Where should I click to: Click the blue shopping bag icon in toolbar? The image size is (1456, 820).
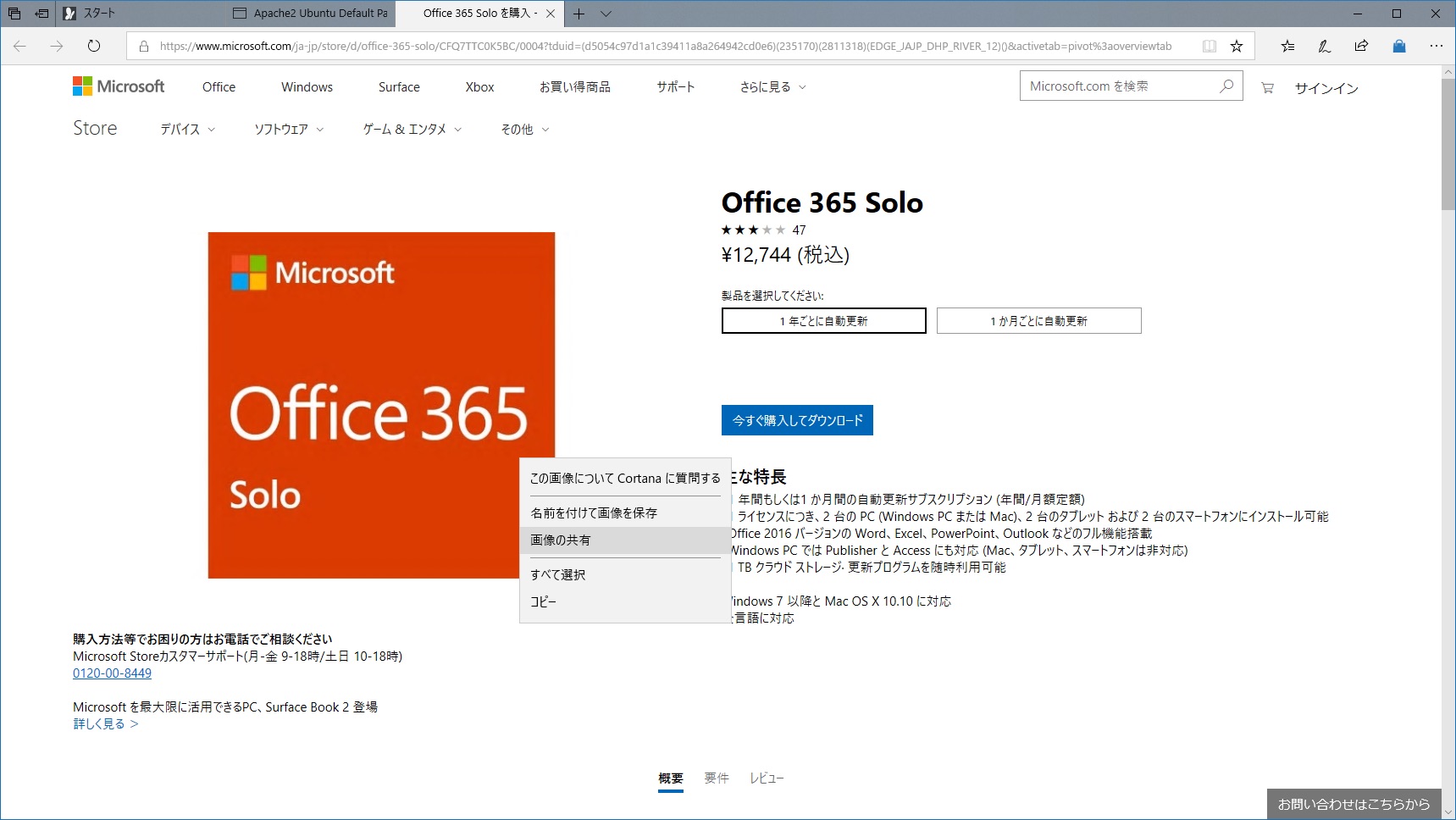coord(1399,47)
